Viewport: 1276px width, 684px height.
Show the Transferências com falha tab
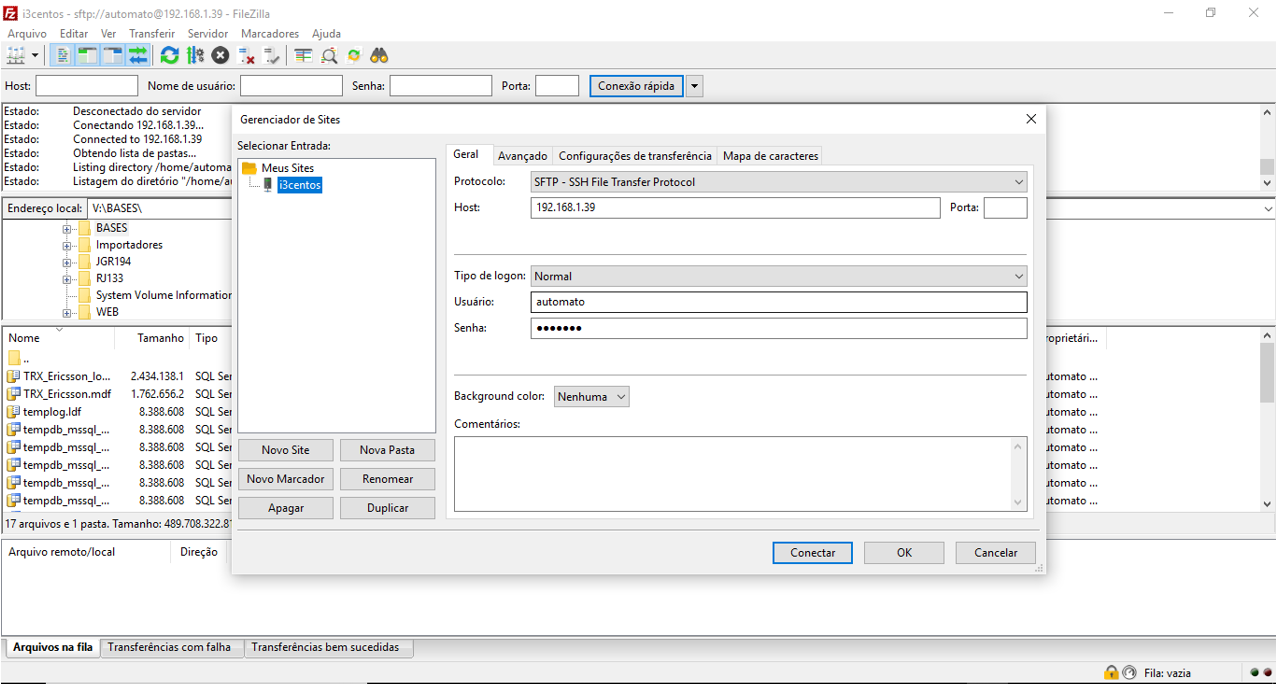169,648
